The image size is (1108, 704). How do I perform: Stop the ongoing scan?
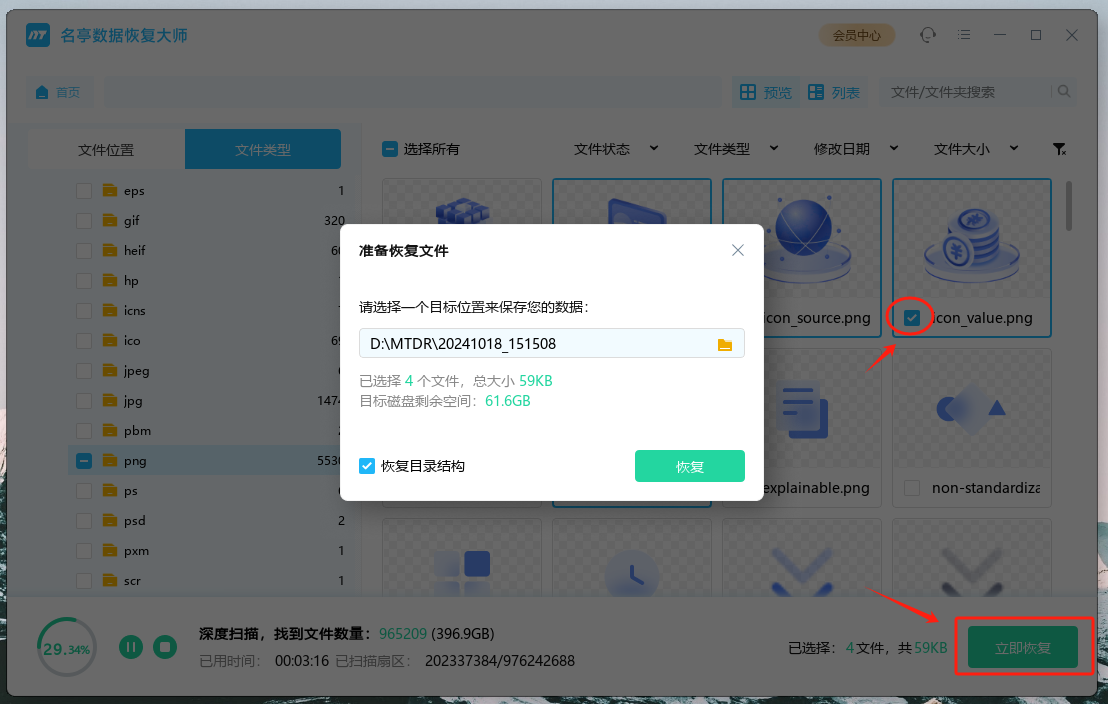165,647
